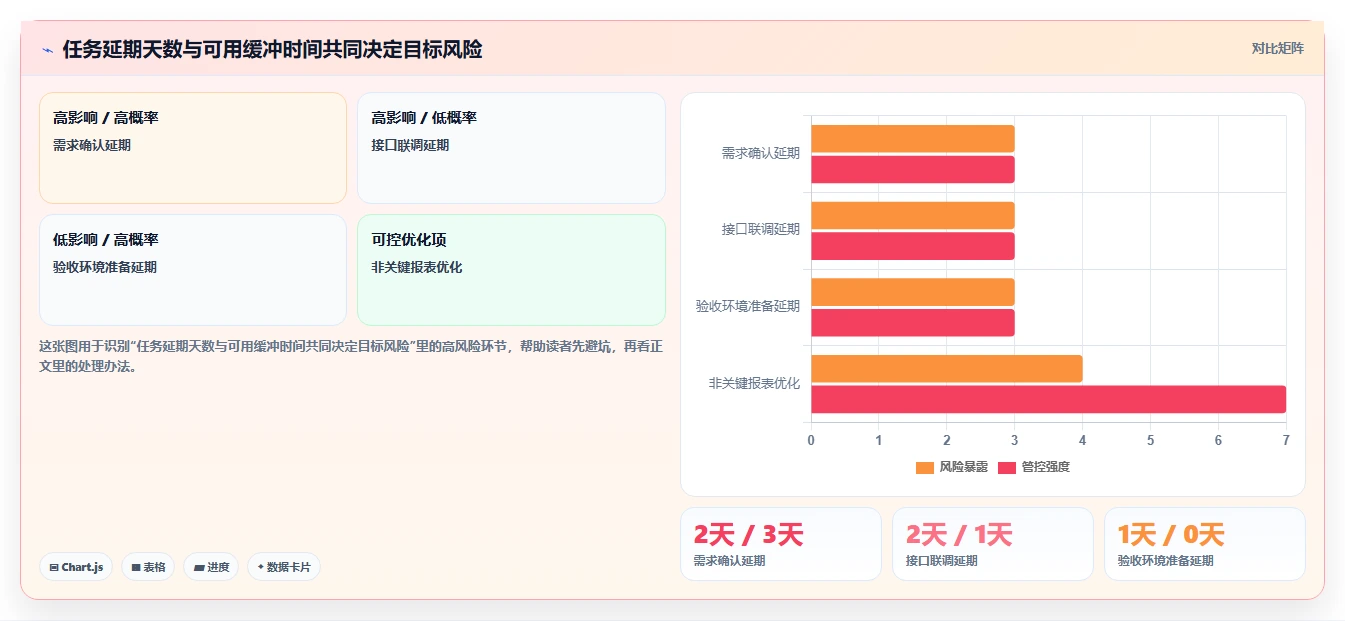Click red bar for 验收环境准备延期
This screenshot has height=621, width=1345.
(x=913, y=323)
